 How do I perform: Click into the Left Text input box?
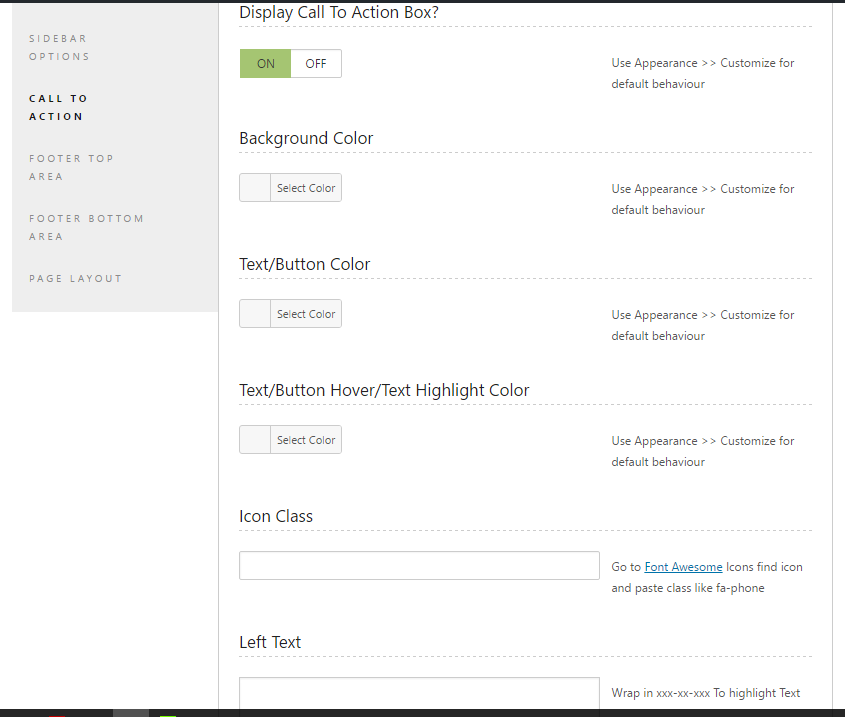pos(419,693)
